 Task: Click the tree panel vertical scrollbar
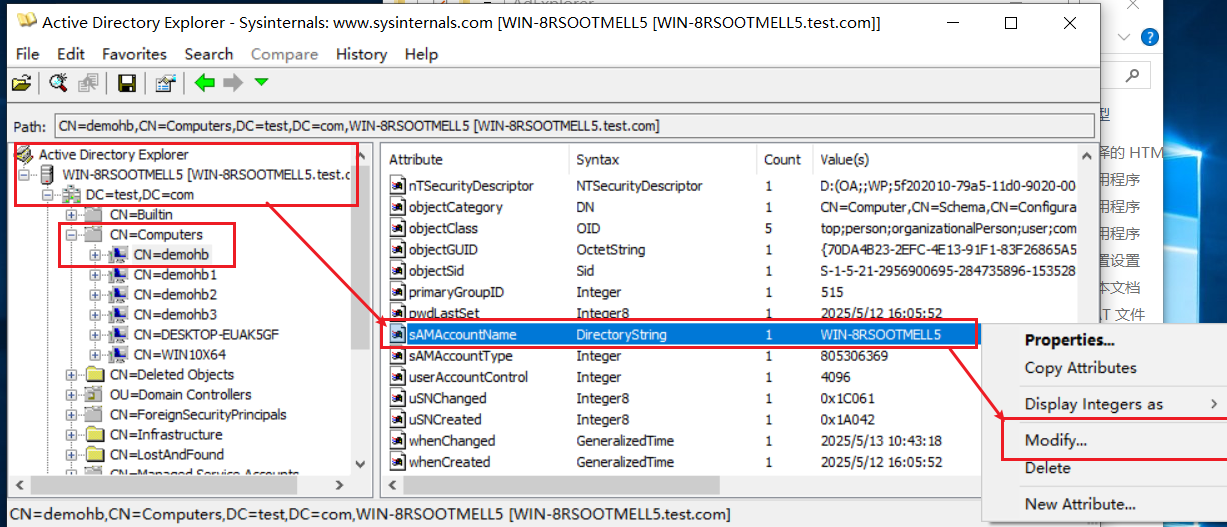click(362, 310)
